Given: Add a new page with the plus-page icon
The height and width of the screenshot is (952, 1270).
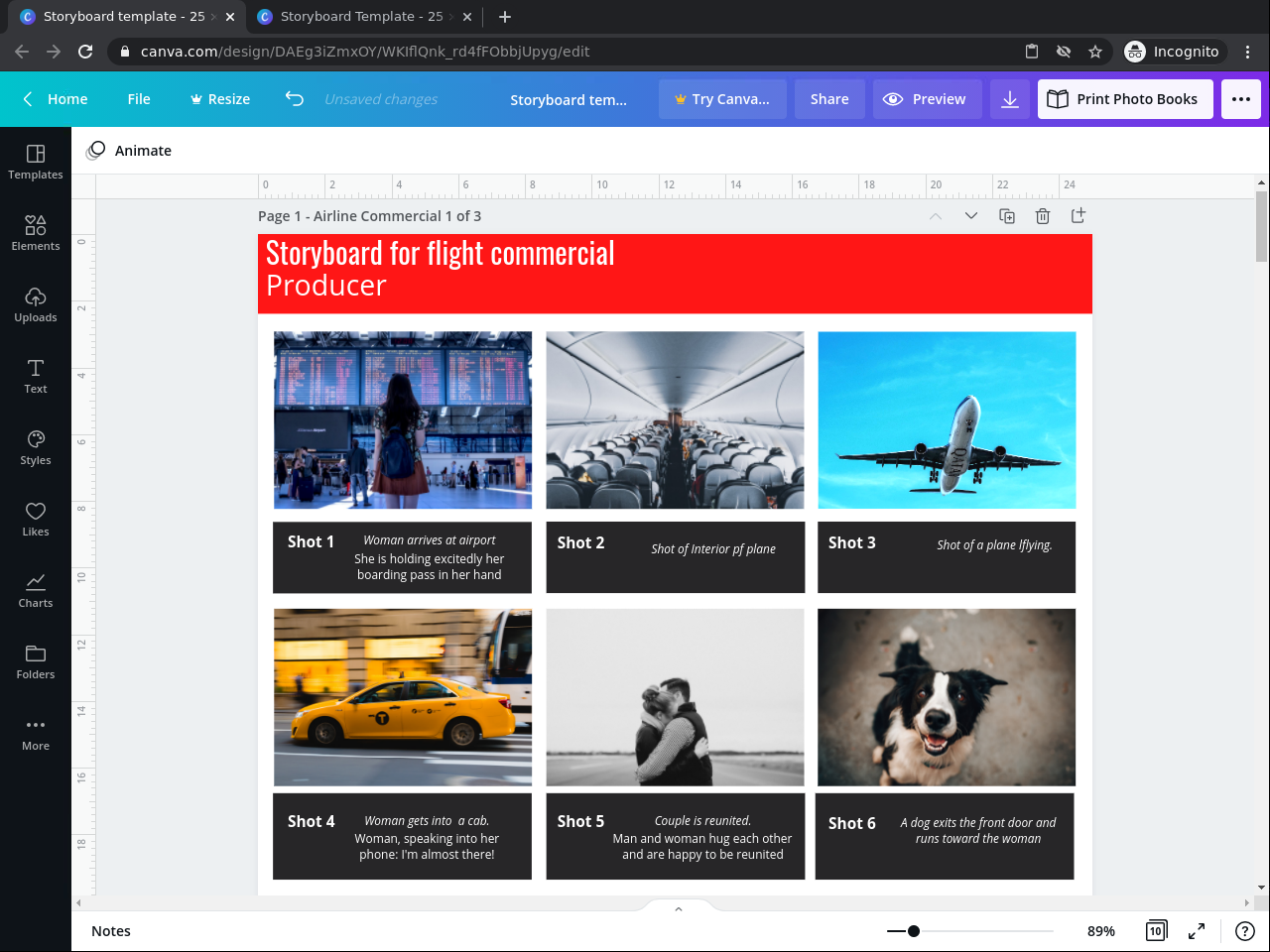Looking at the screenshot, I should tap(1079, 216).
